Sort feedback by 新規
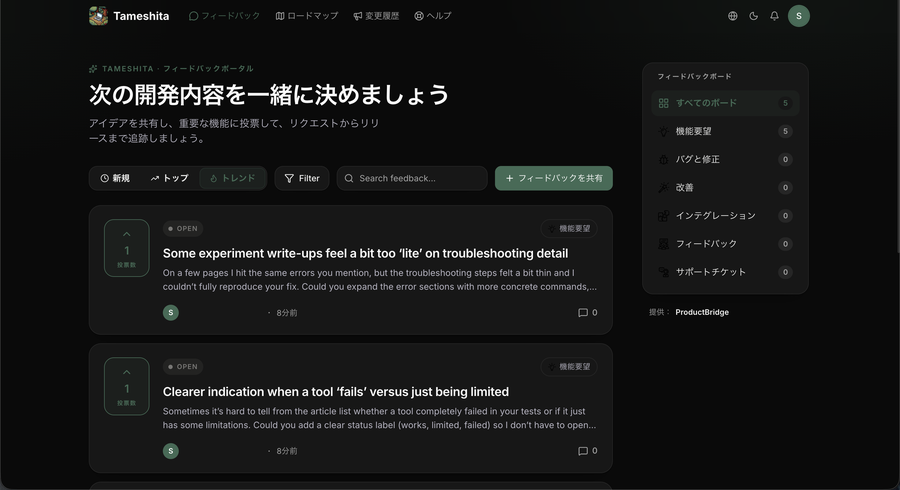Viewport: 900px width, 490px height. (115, 178)
